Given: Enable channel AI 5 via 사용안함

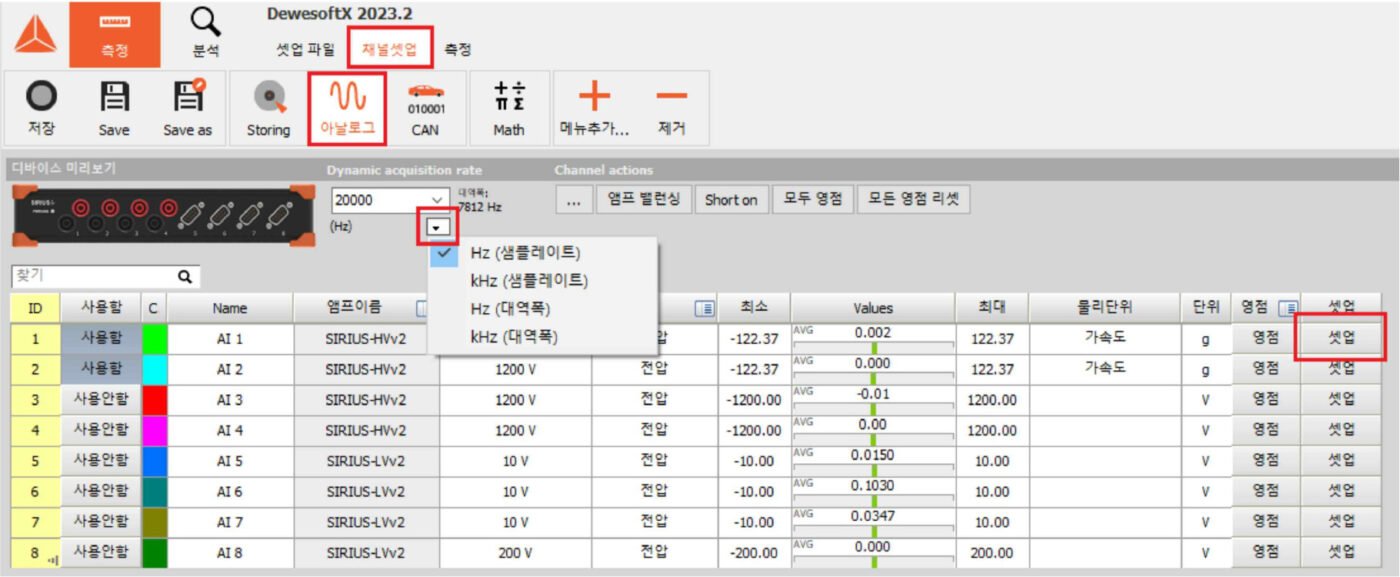Looking at the screenshot, I should 101,461.
